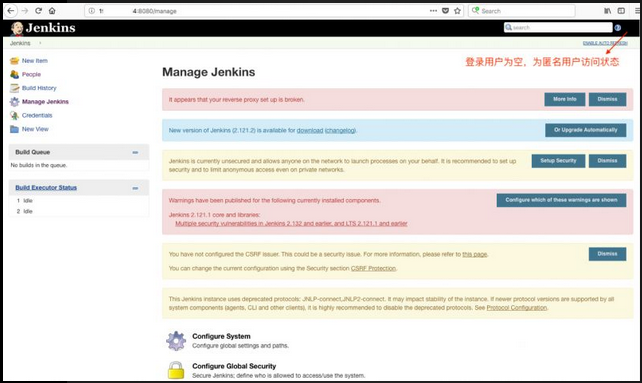Screen dimensions: 642x383
Task: Expand the Jenkins breadcrumb arrow
Action: [x=40, y=43]
